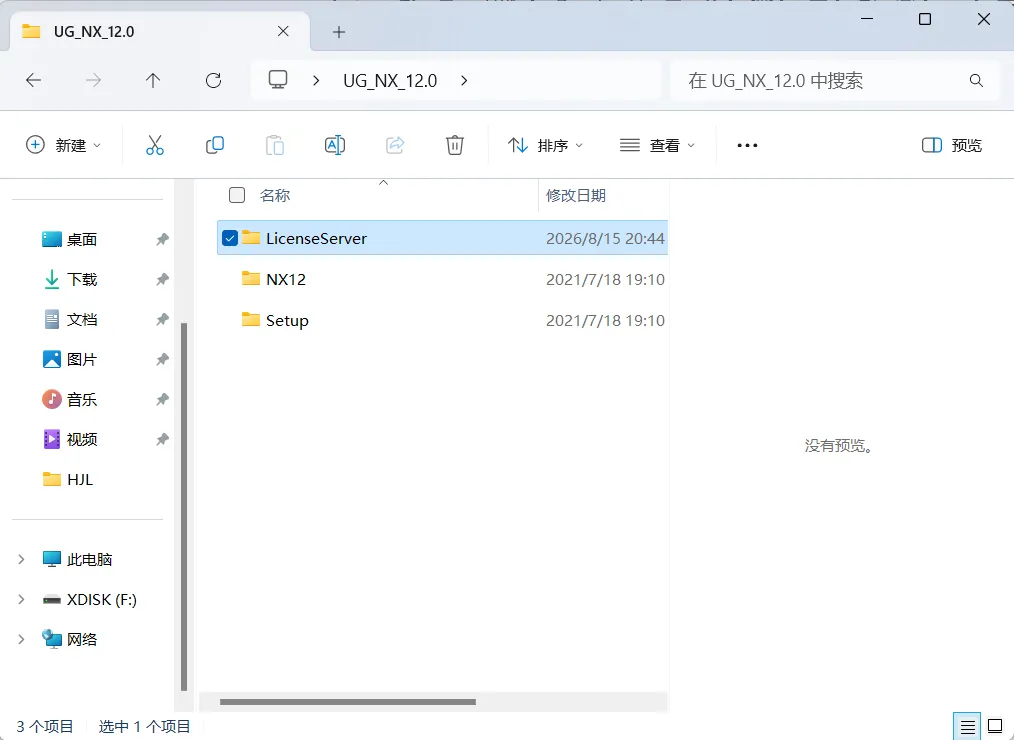Unpin Desktop (桌面) pin icon

(162, 239)
